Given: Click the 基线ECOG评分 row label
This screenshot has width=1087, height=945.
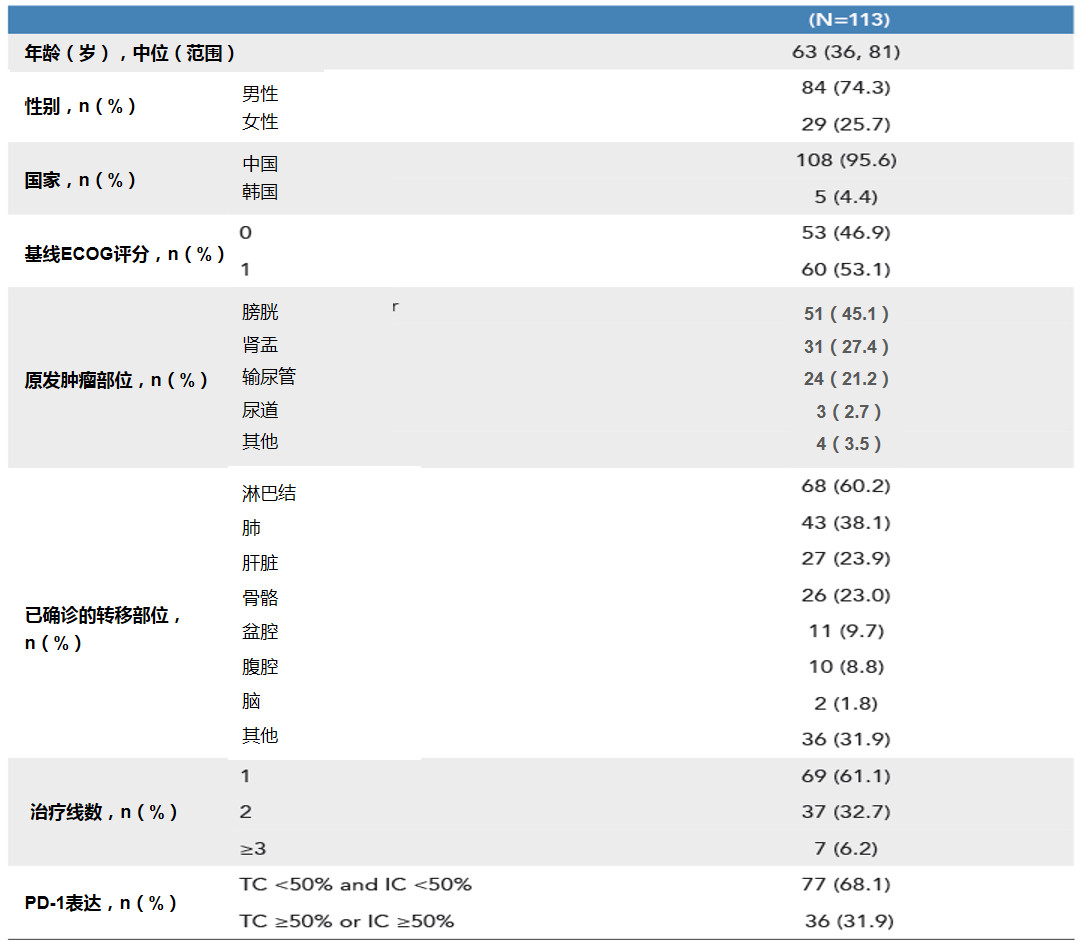Looking at the screenshot, I should 124,254.
